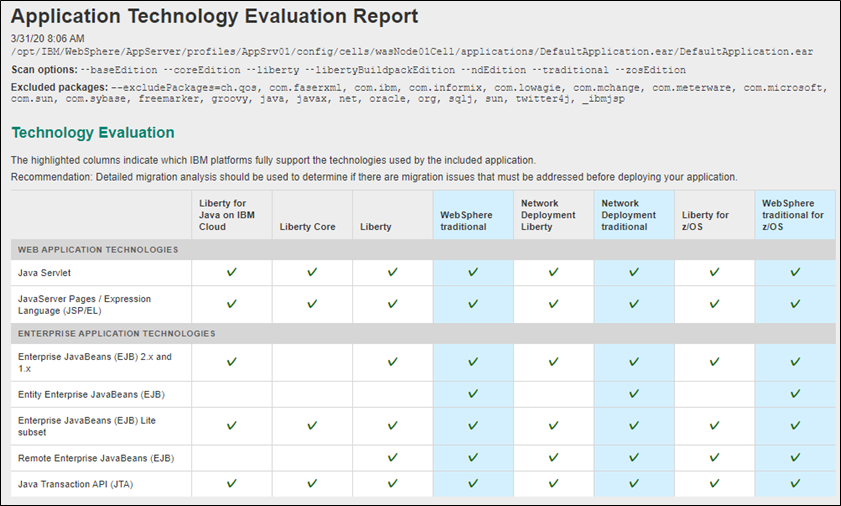Click the sentence about highlighted columns
Viewport: 841px width, 506px height.
point(273,160)
